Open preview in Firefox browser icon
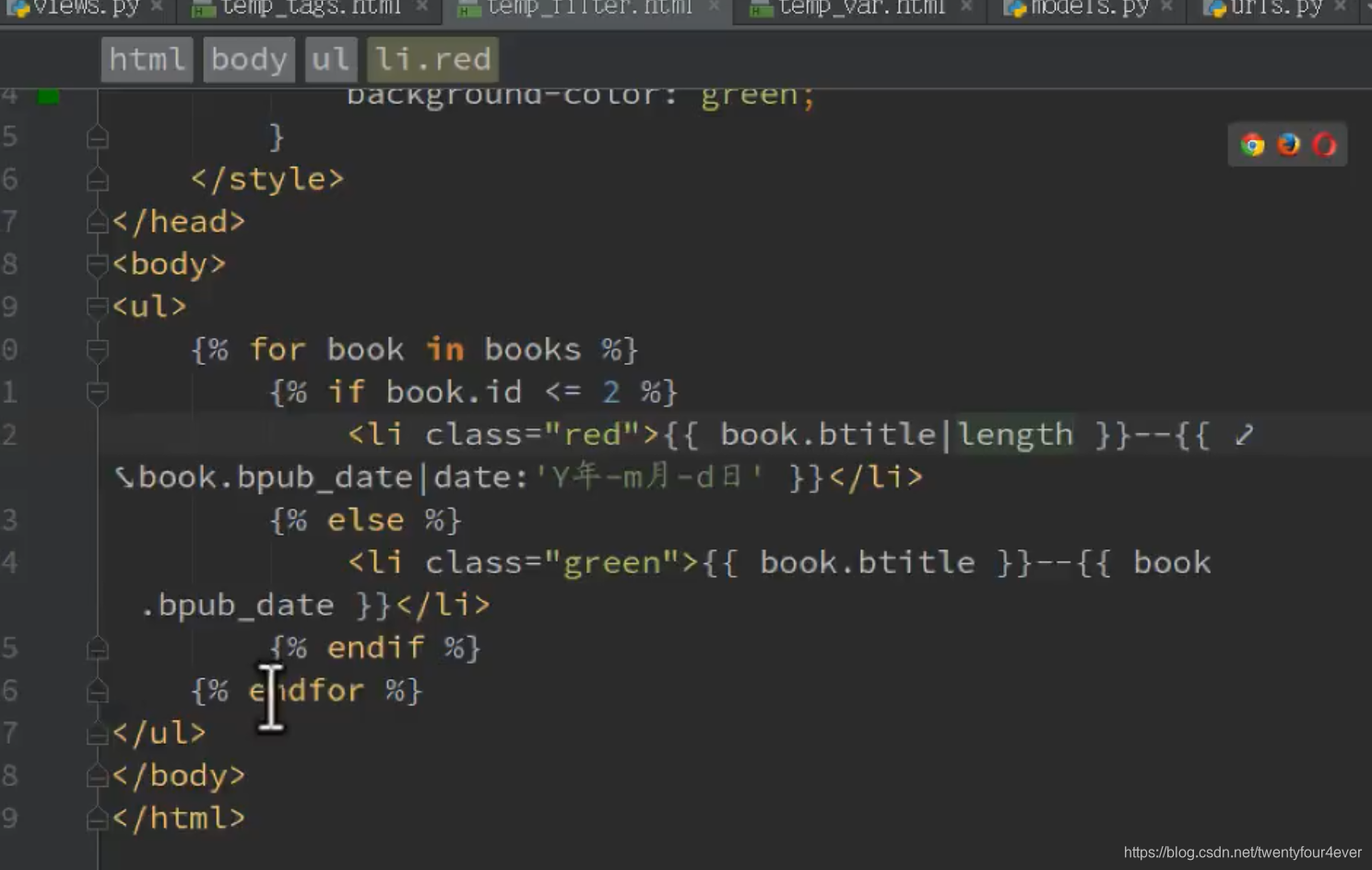 pos(1288,145)
